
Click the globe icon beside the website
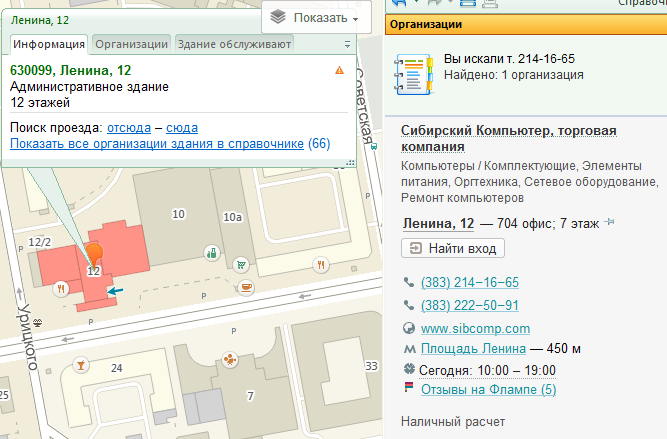click(409, 328)
